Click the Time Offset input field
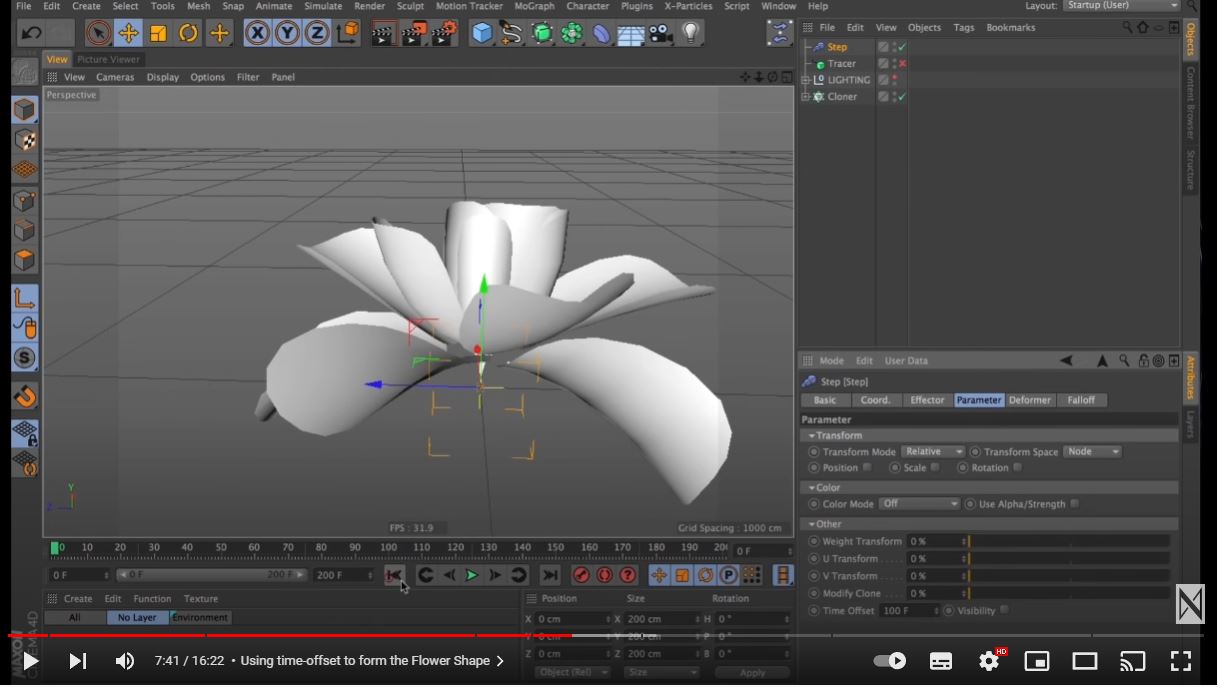 click(908, 611)
